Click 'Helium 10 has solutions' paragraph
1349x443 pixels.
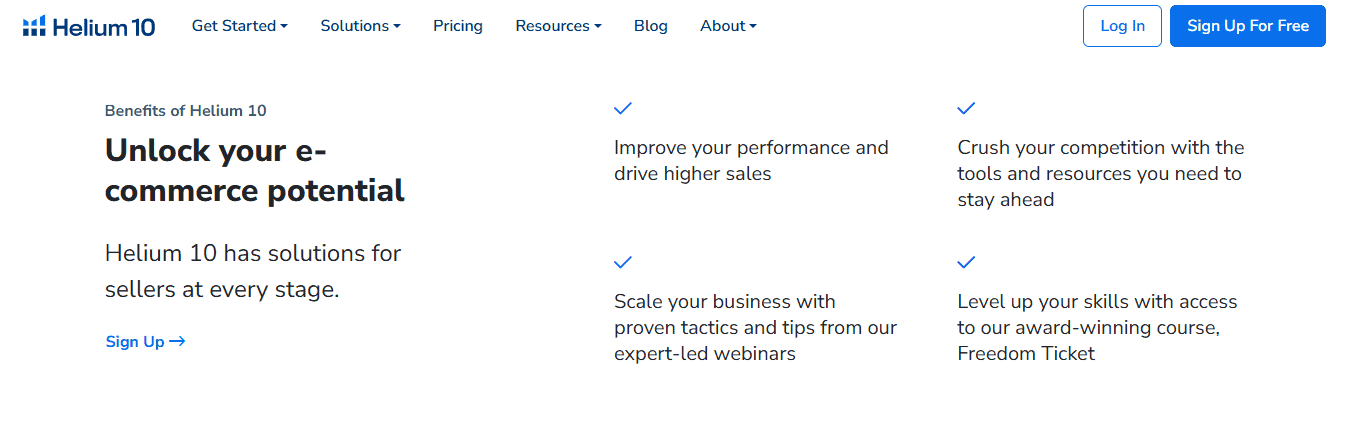(253, 271)
